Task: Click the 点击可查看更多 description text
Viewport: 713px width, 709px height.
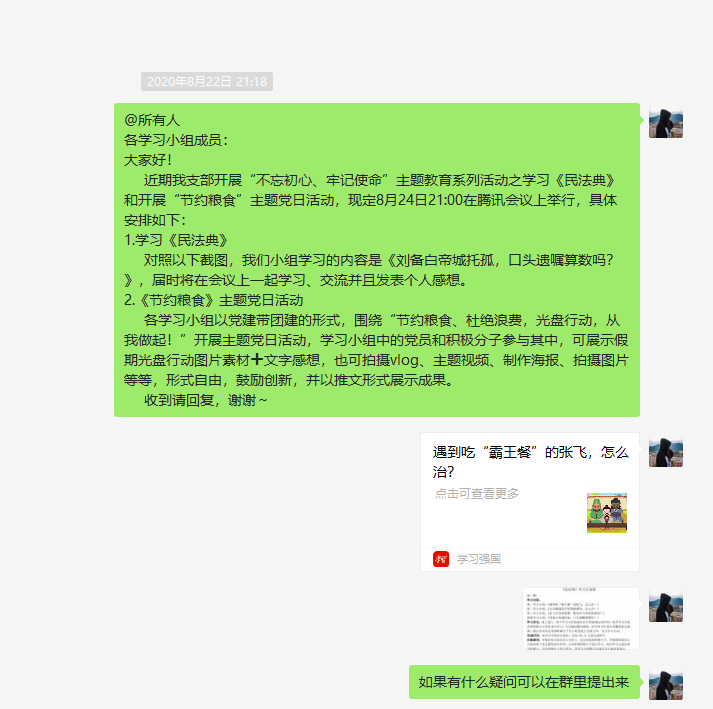Action: [477, 494]
